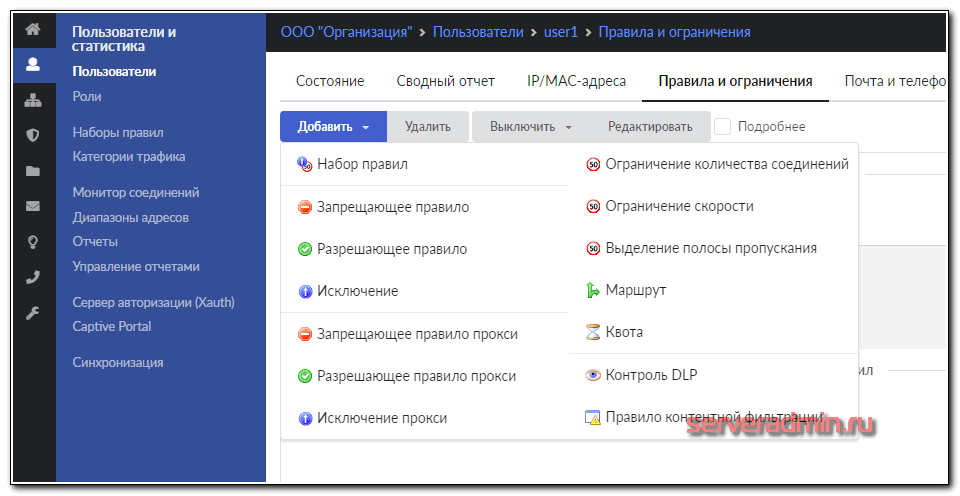Expand the Добавить dropdown button

pos(334,127)
